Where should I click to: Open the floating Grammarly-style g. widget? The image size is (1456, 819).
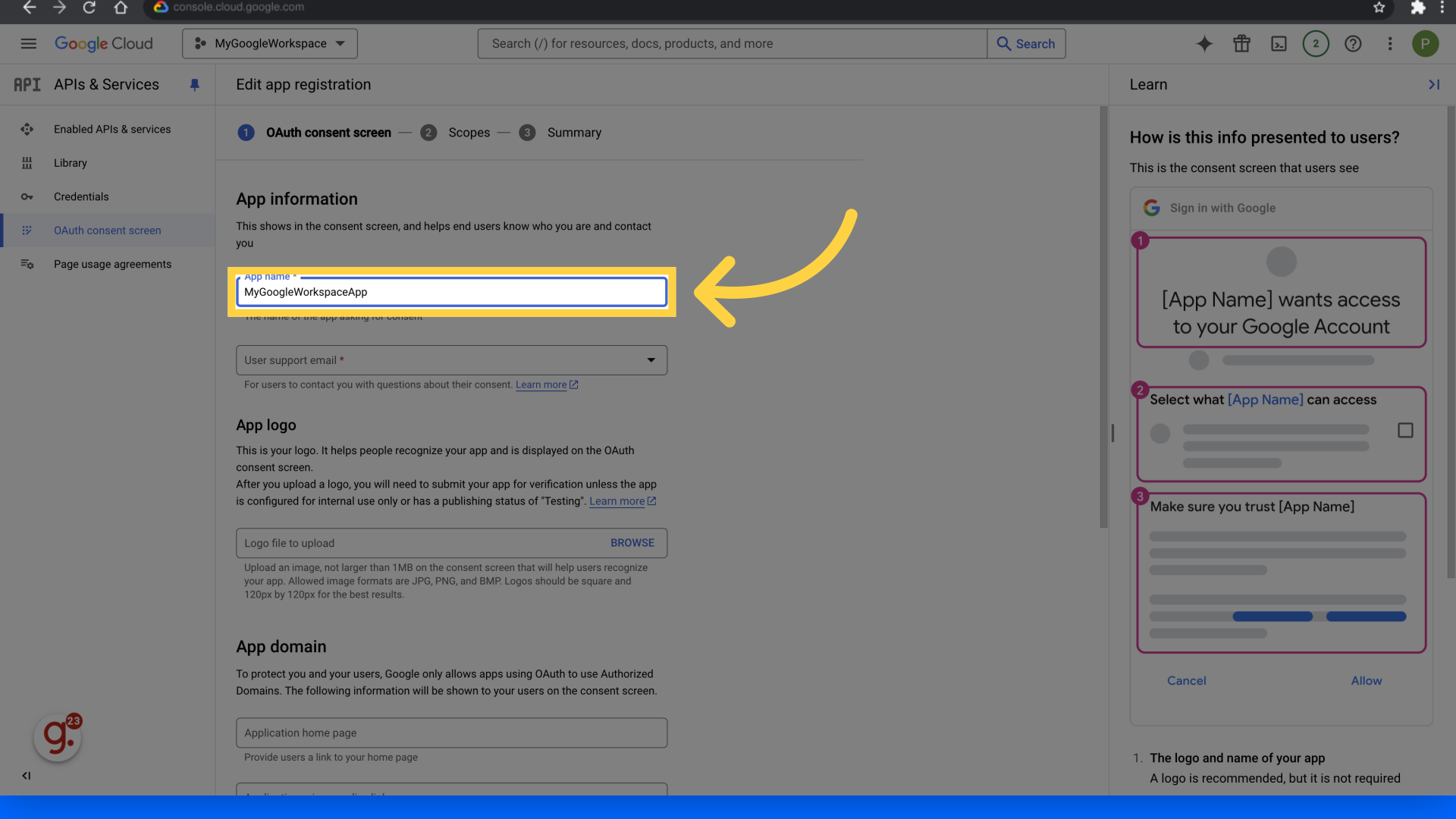[x=58, y=736]
